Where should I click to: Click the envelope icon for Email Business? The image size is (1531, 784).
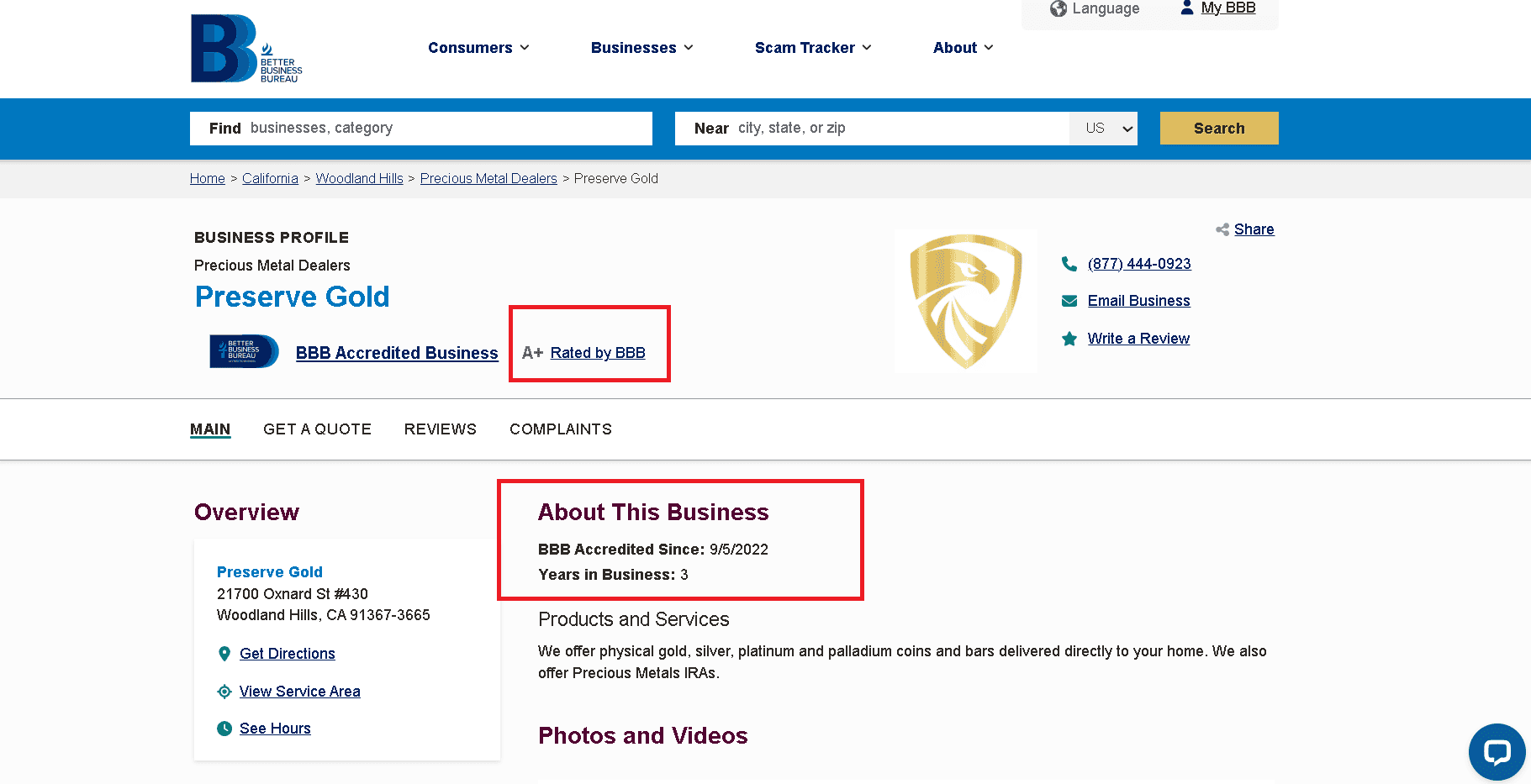(1069, 301)
